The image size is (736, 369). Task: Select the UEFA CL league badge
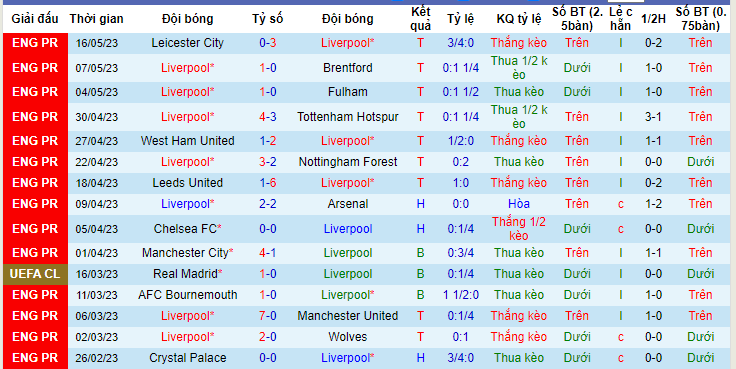pyautogui.click(x=35, y=274)
